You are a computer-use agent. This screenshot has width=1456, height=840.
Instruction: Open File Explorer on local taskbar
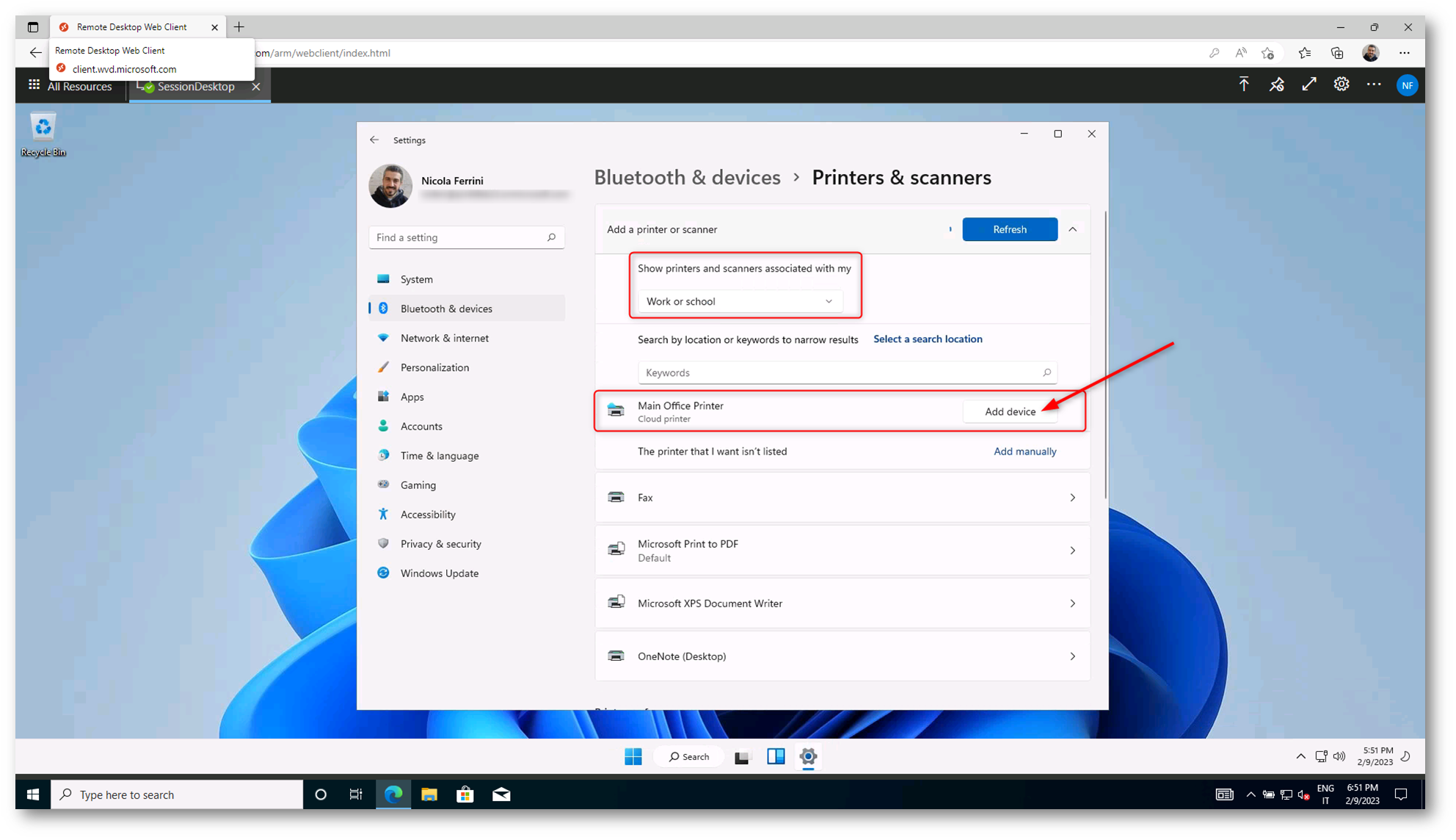(x=429, y=794)
